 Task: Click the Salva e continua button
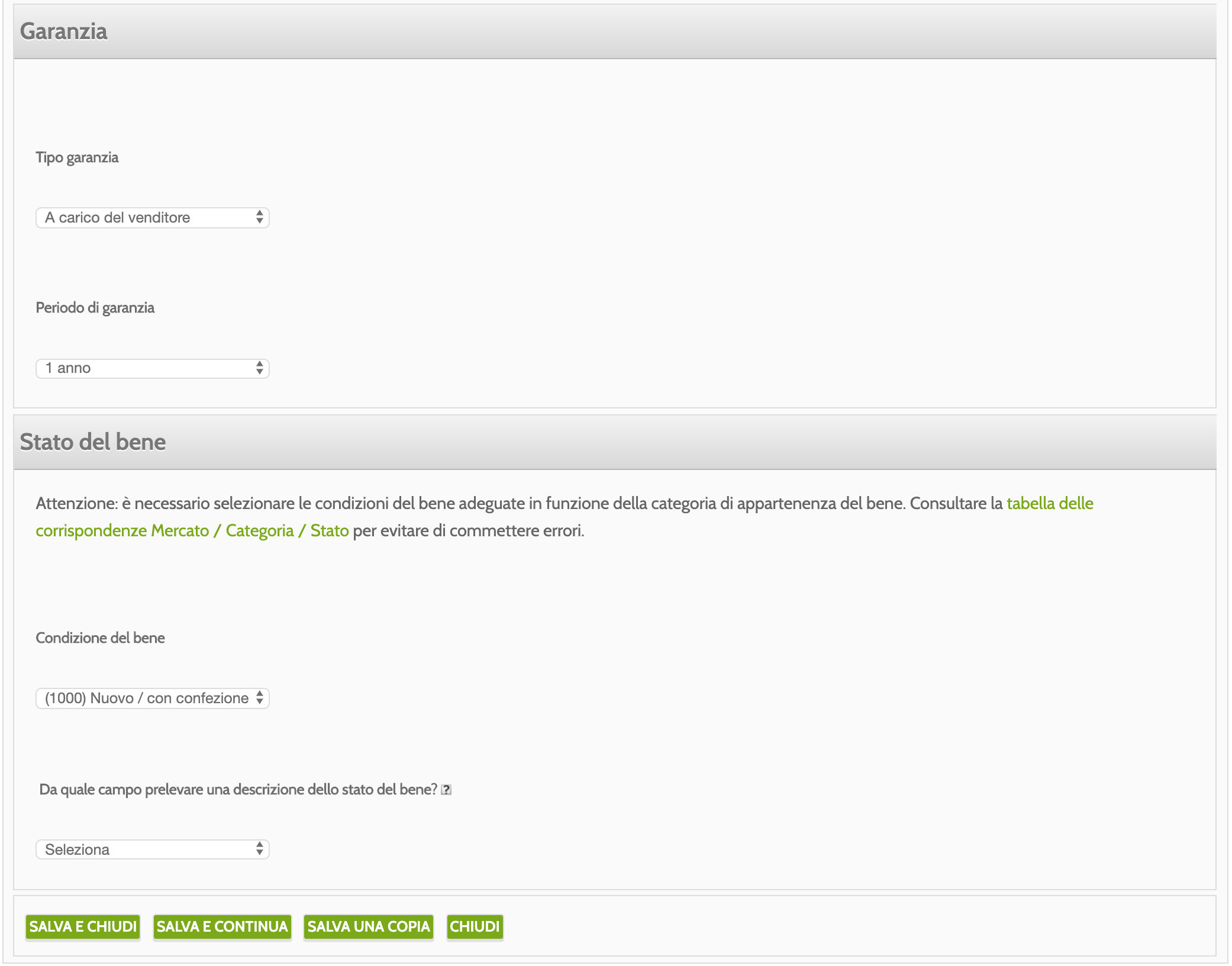[222, 926]
